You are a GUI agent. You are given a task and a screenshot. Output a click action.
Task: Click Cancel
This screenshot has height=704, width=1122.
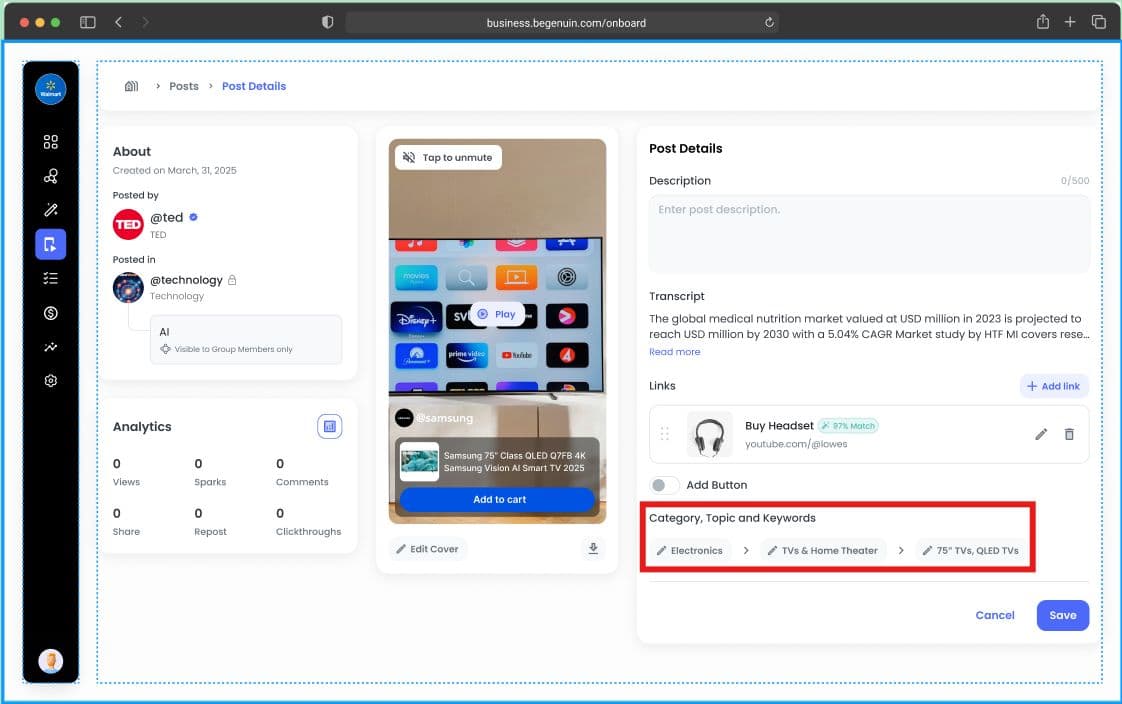click(x=995, y=615)
